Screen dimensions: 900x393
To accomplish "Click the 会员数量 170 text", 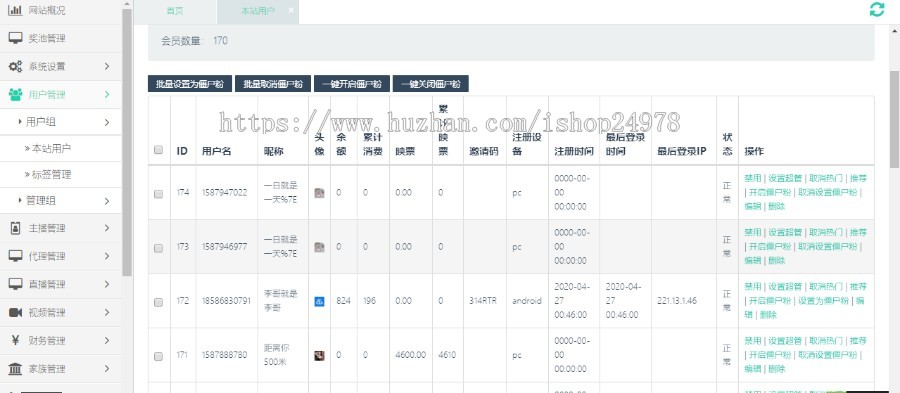I will [194, 41].
